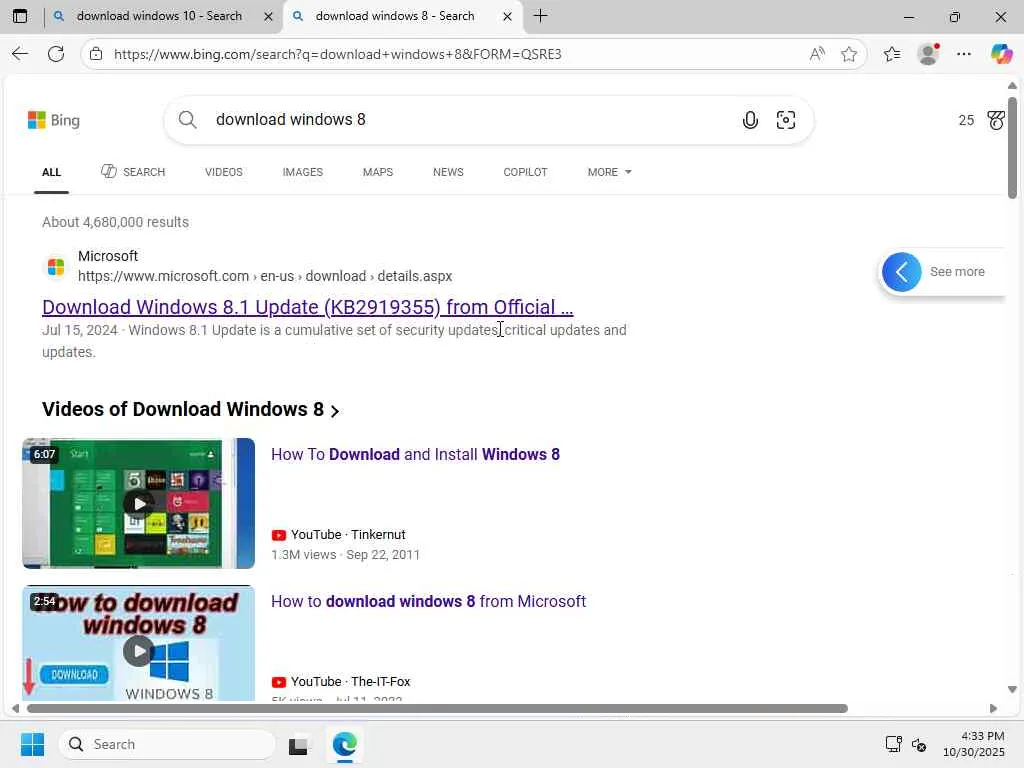The height and width of the screenshot is (768, 1024).
Task: Open the clock and date flyout
Action: pos(974,744)
